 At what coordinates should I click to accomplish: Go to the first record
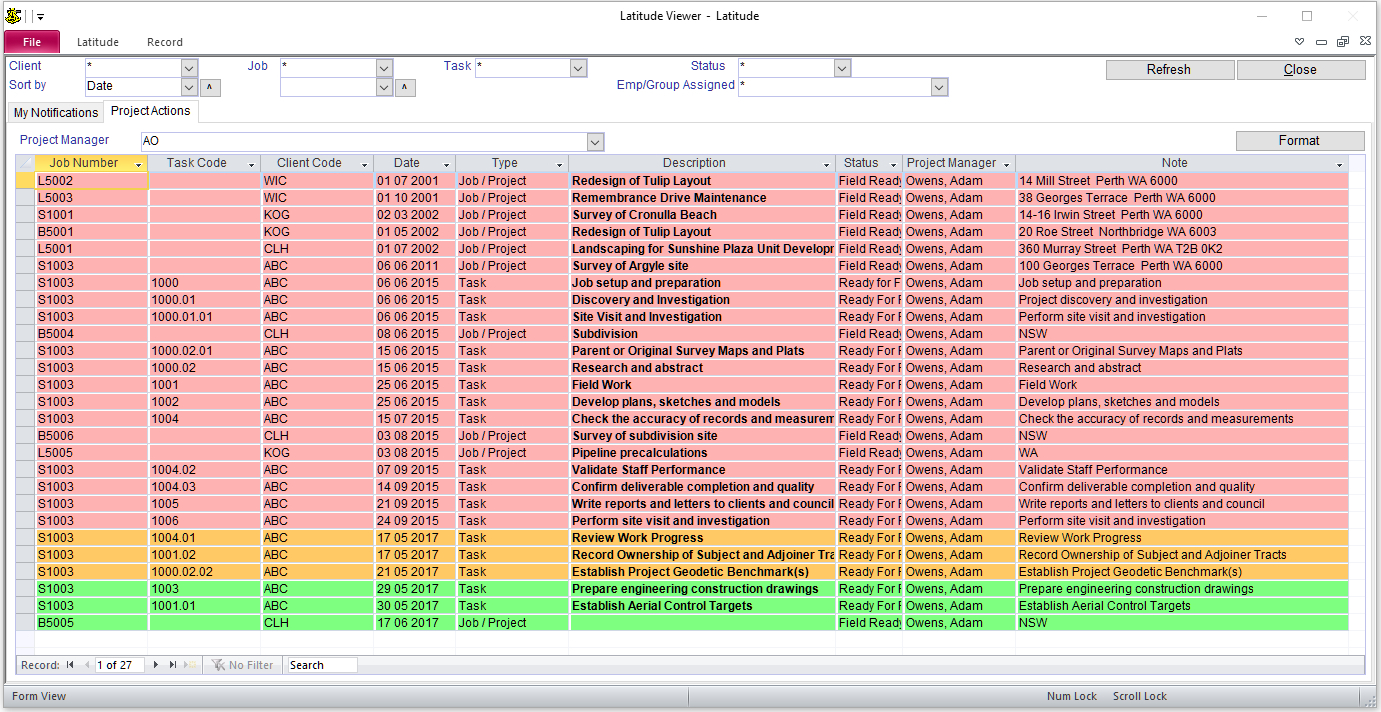pos(70,665)
